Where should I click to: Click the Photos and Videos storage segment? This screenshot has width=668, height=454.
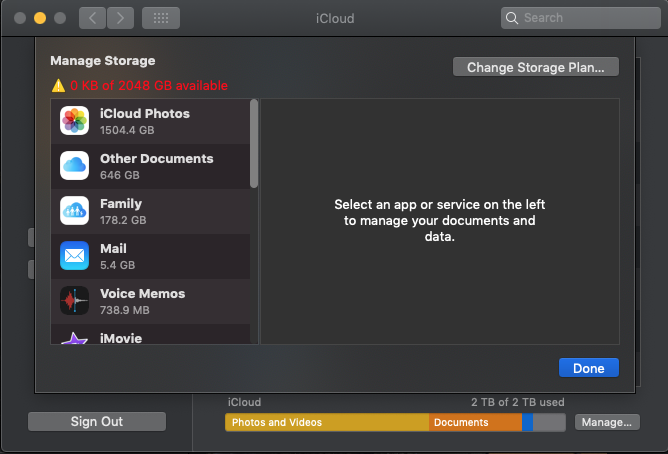(327, 422)
